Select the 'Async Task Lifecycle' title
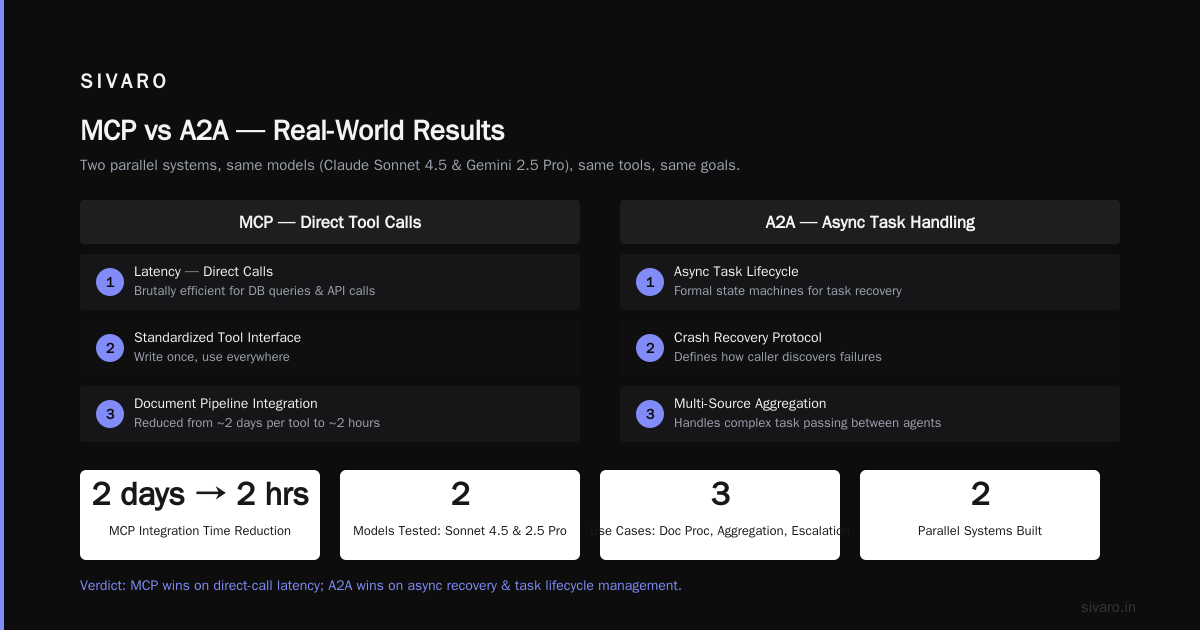 [x=736, y=272]
